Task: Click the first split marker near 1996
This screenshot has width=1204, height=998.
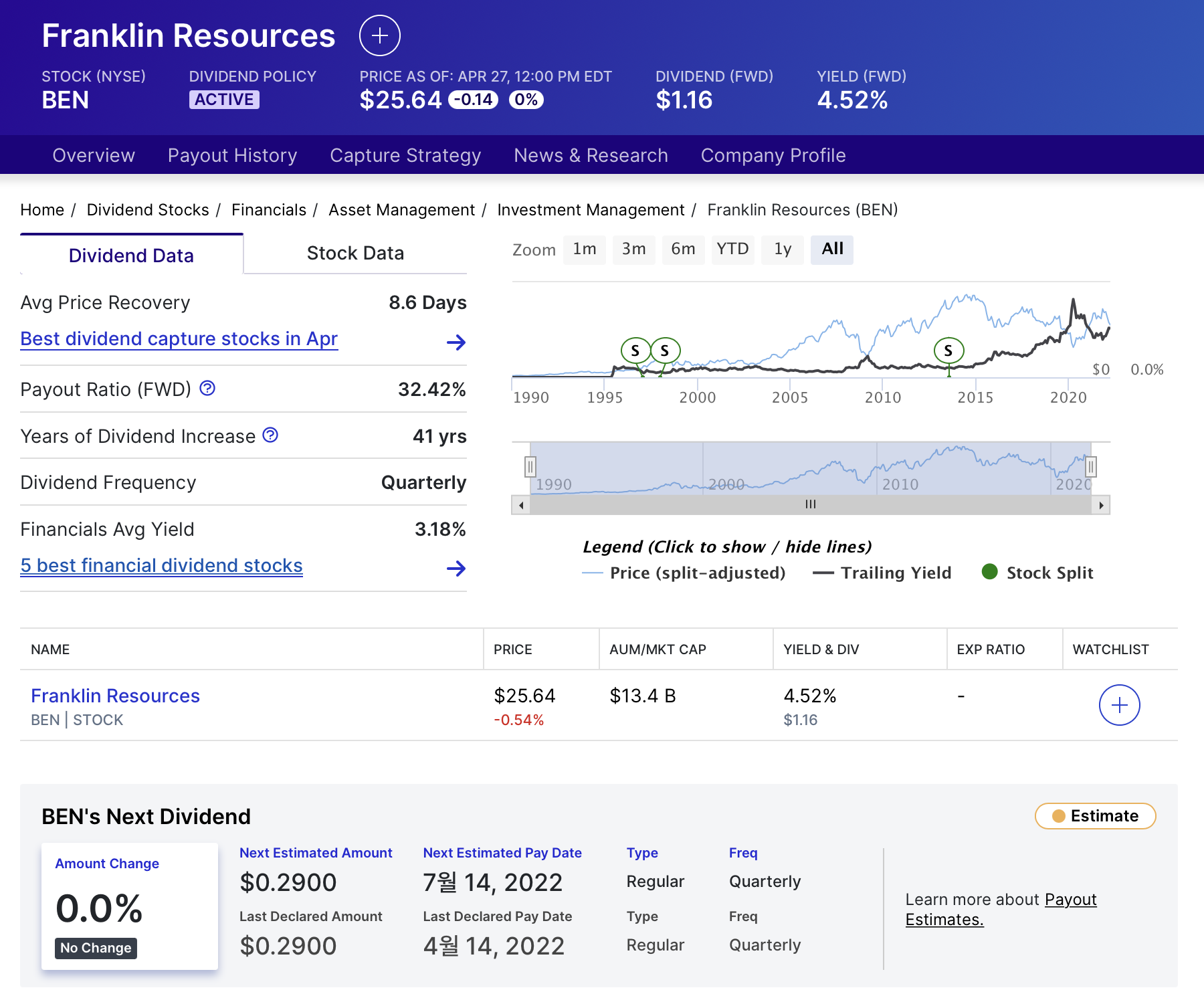Action: point(635,351)
